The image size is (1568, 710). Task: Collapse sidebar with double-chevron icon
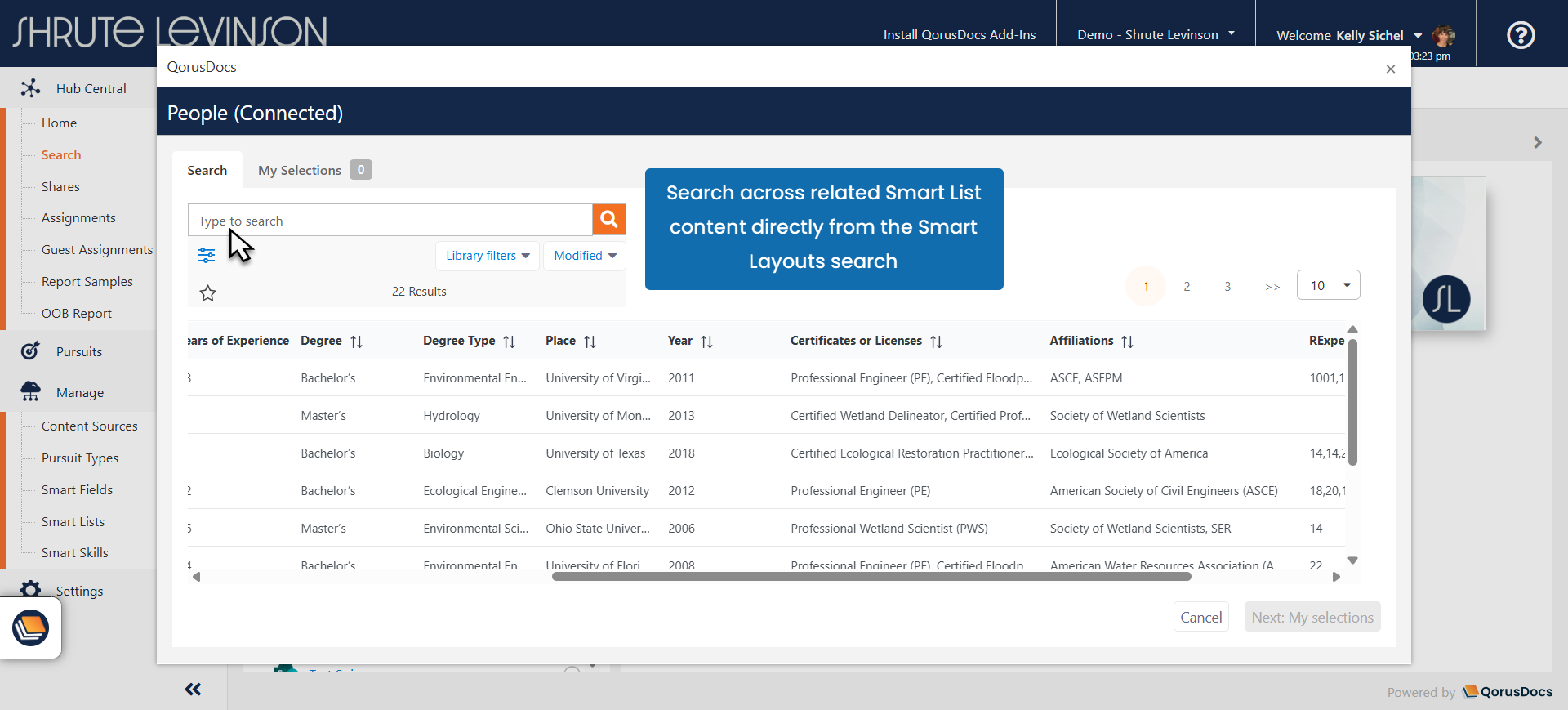point(193,690)
